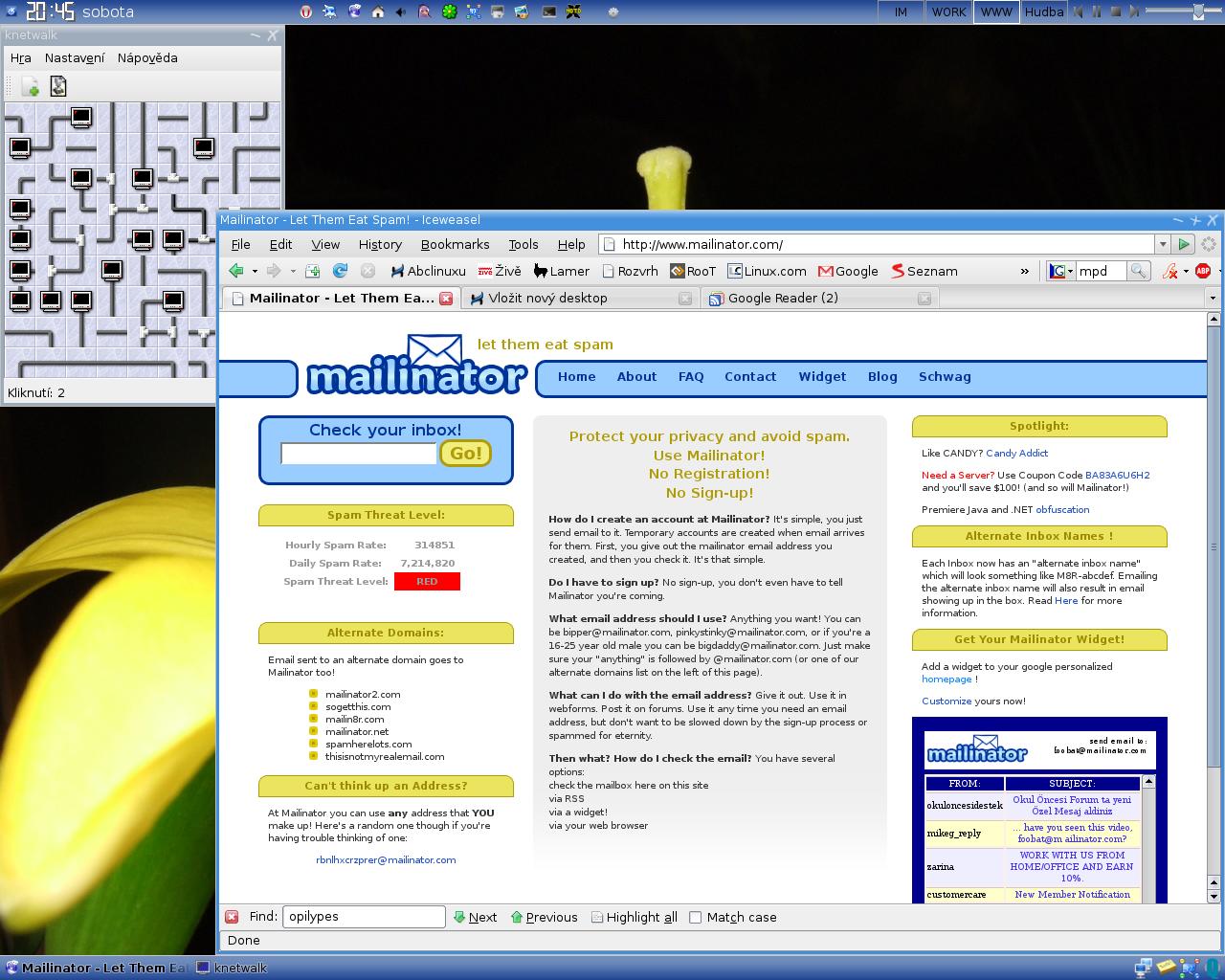
Task: Toggle Highlight all in find bar
Action: point(634,917)
